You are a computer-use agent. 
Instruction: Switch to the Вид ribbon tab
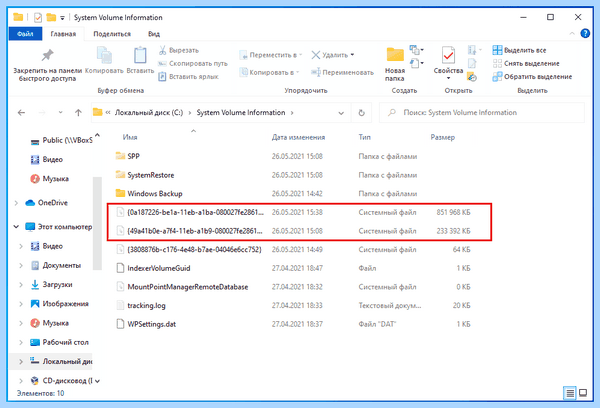pyautogui.click(x=154, y=34)
